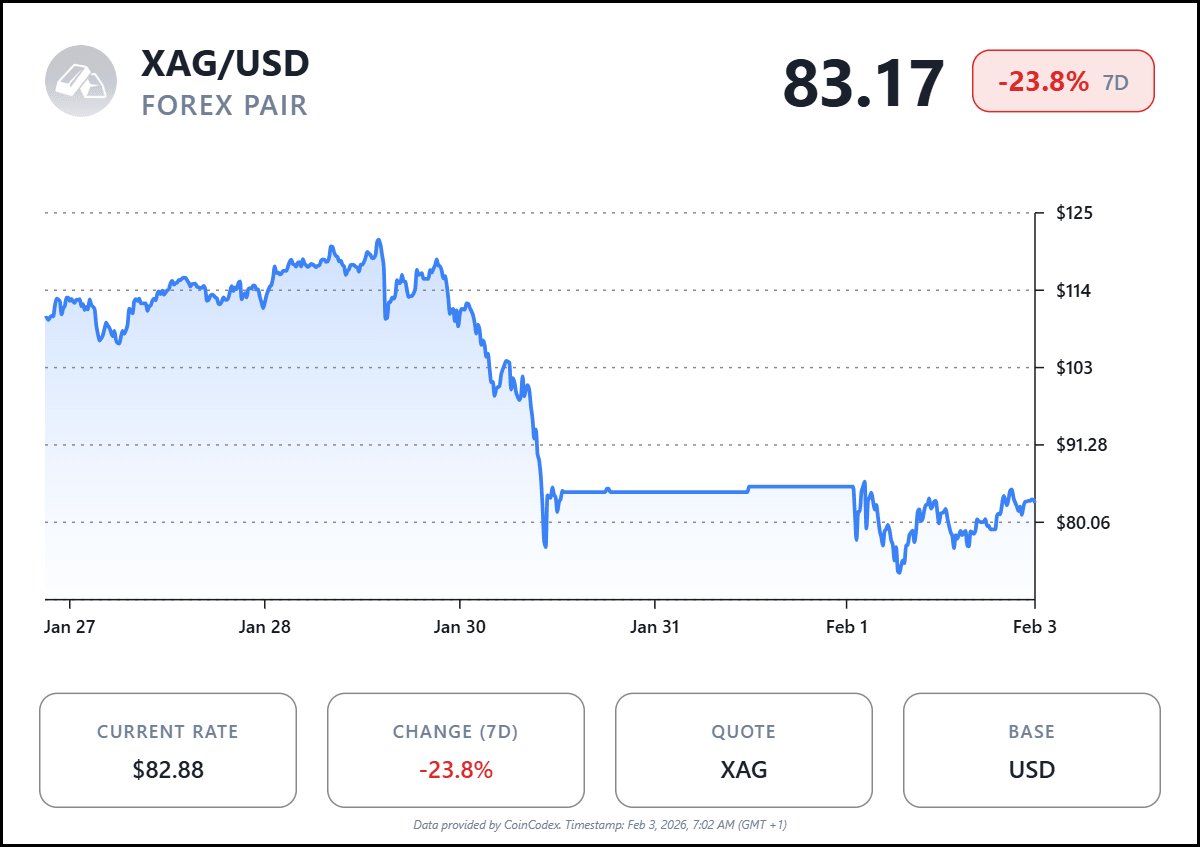1200x847 pixels.
Task: Open the Change (7D) card
Action: (x=456, y=750)
